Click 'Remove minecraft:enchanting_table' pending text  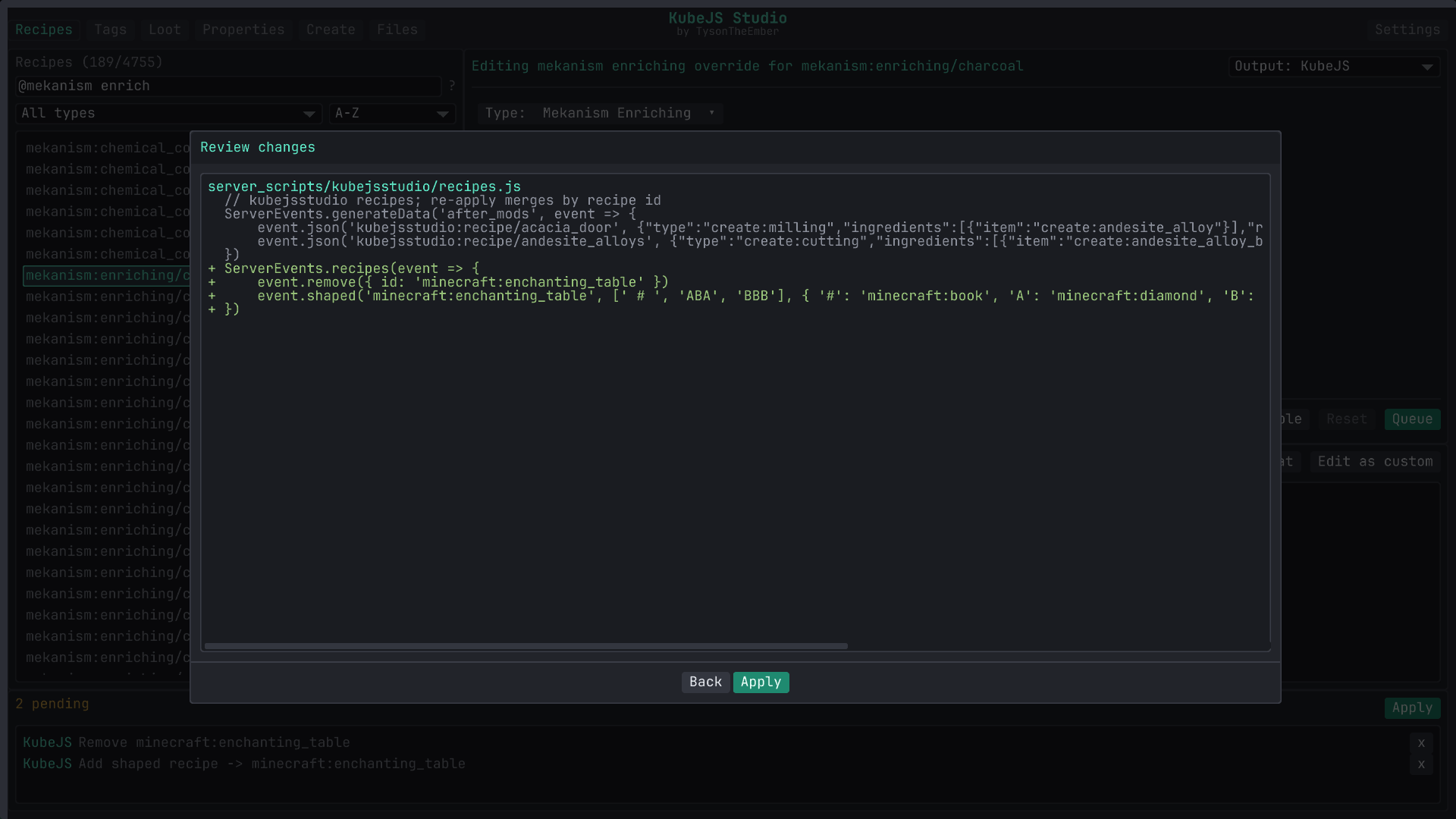pos(214,743)
